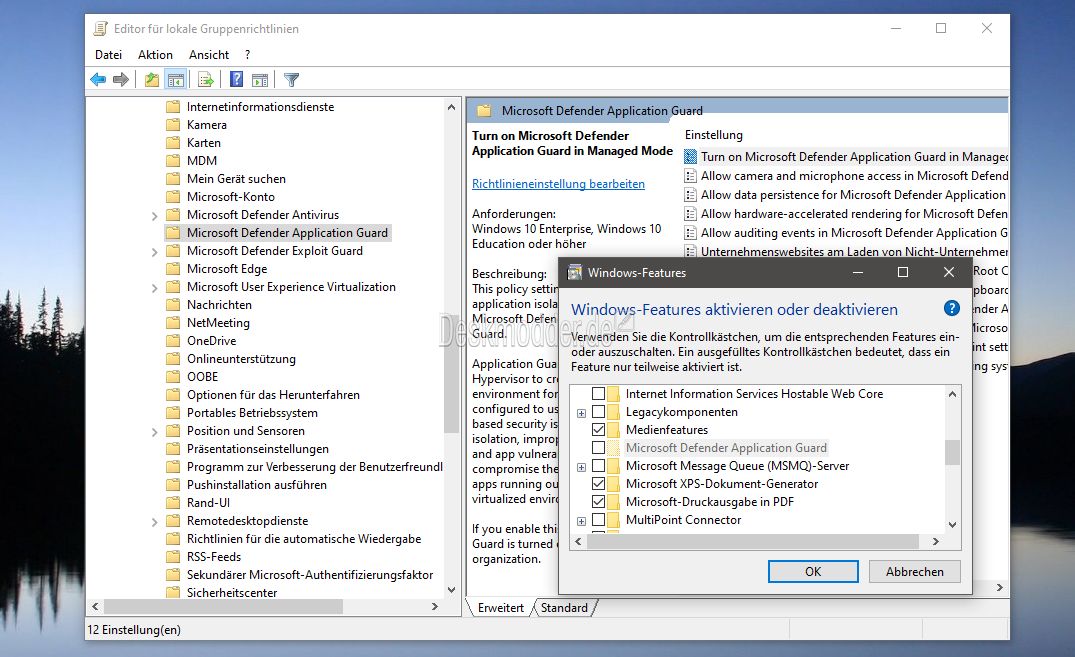Screen dimensions: 1075x657
Task: Go up one level with the folder-arrow icon
Action: point(152,80)
